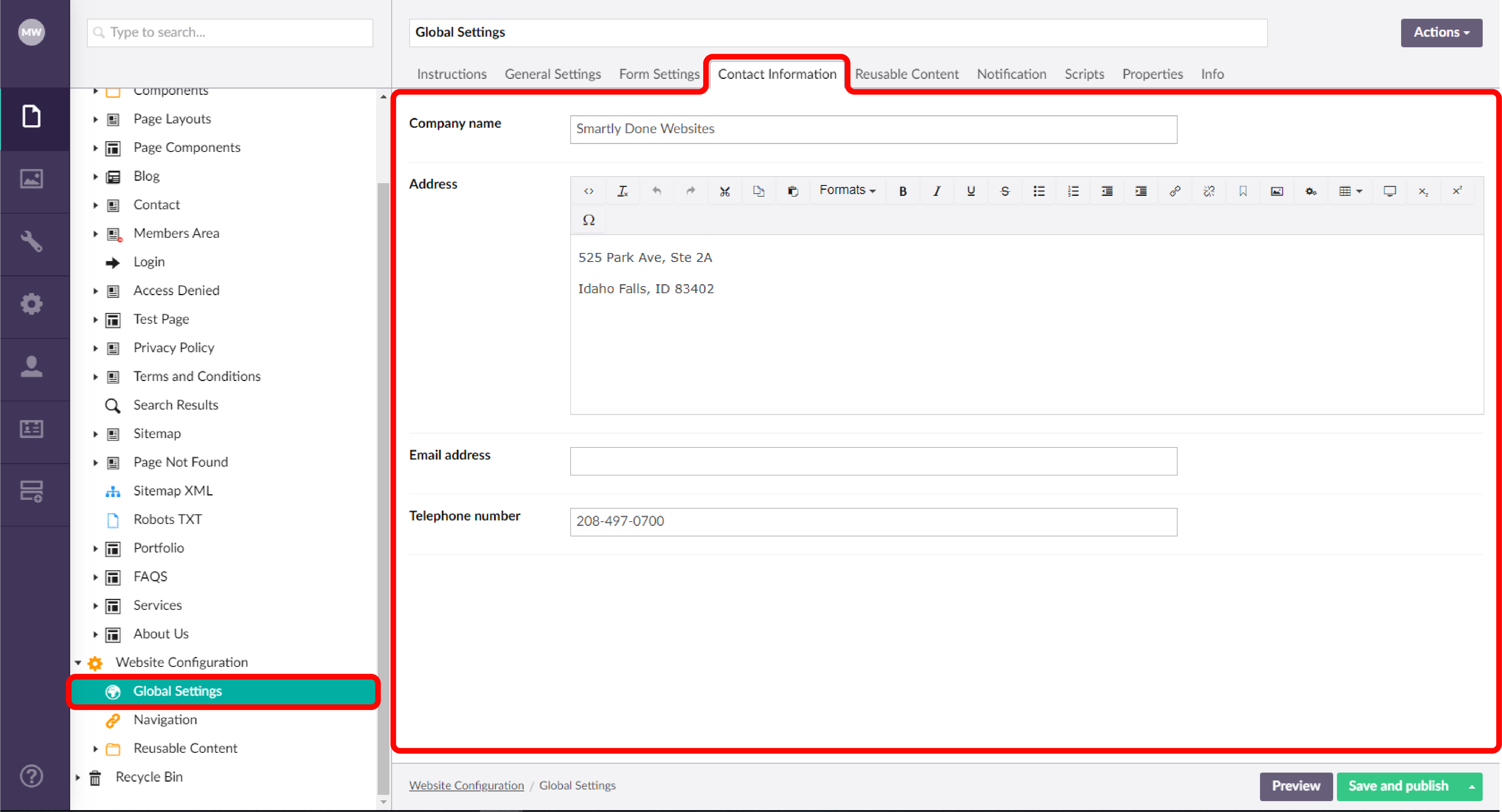Screen dimensions: 1502x812
Task: Open the Content section in sidebar
Action: click(x=32, y=116)
